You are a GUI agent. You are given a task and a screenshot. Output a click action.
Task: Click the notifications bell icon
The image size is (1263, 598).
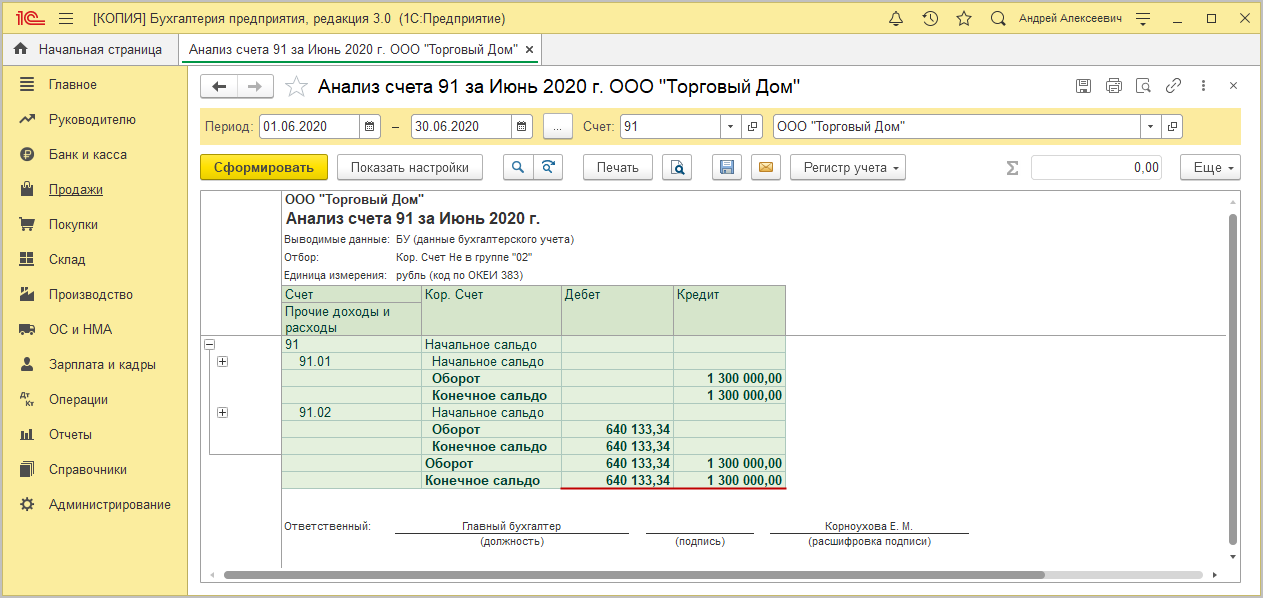(x=896, y=19)
